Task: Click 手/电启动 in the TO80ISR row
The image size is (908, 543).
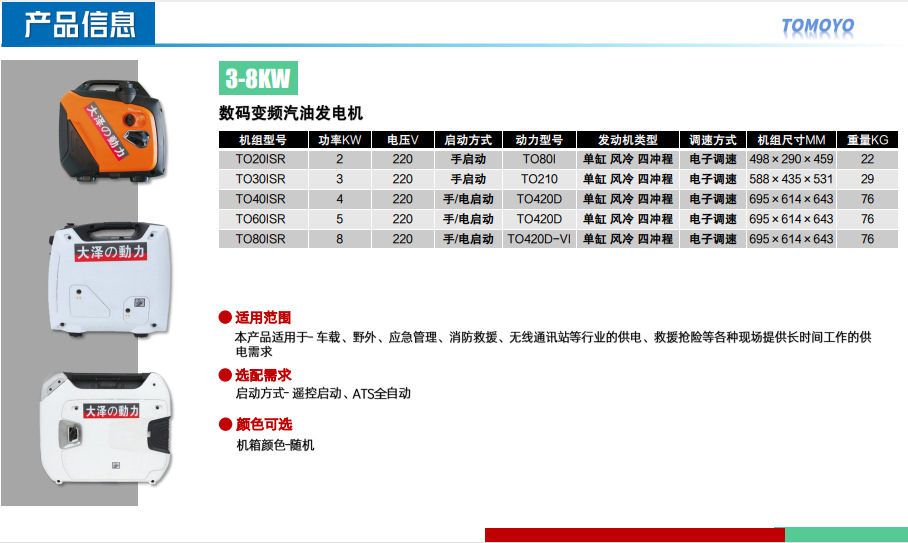Action: pyautogui.click(x=468, y=239)
